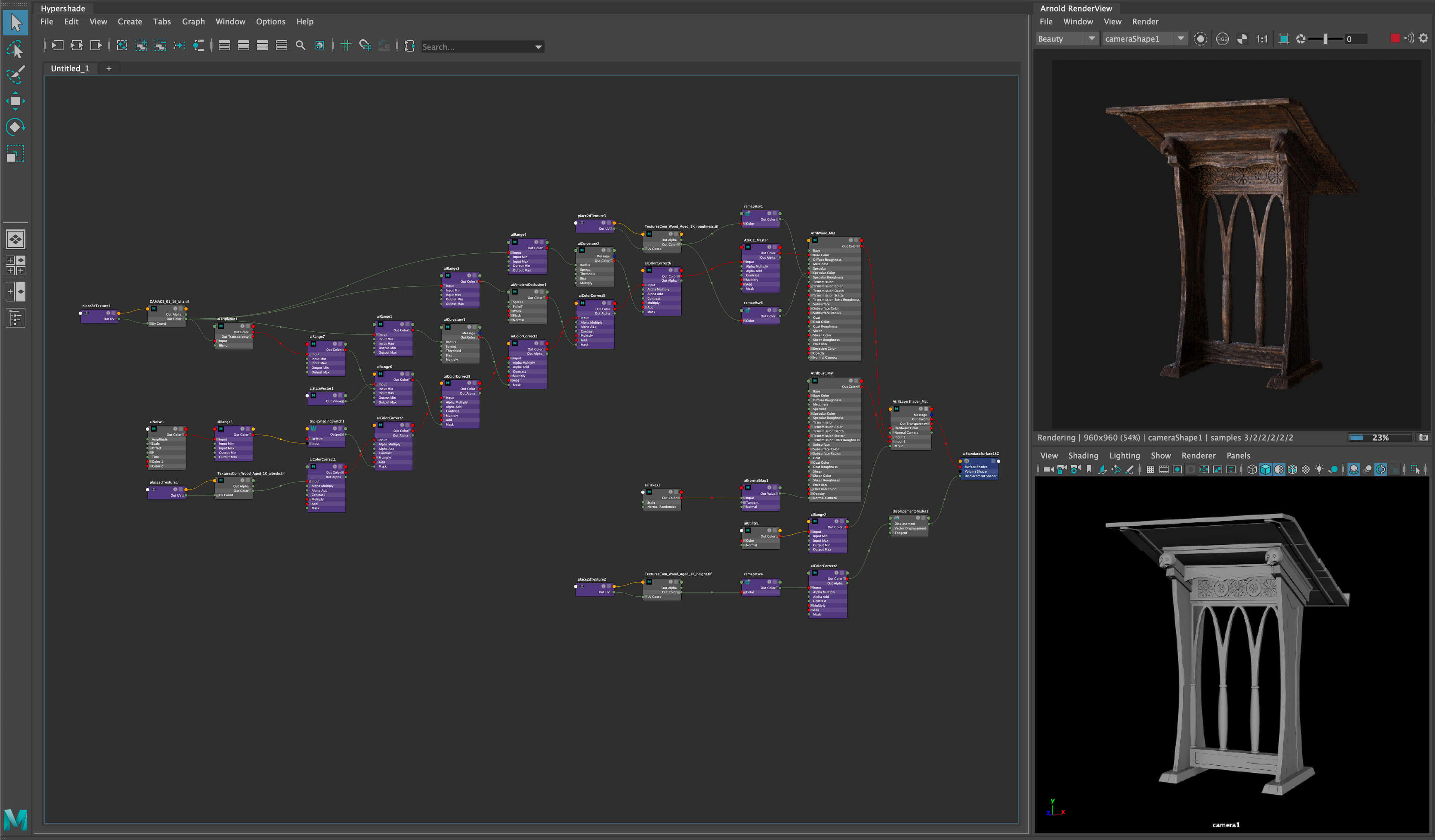This screenshot has height=840, width=1435.
Task: Click the magnifier search icon in the Hypershade toolbar
Action: pos(301,46)
